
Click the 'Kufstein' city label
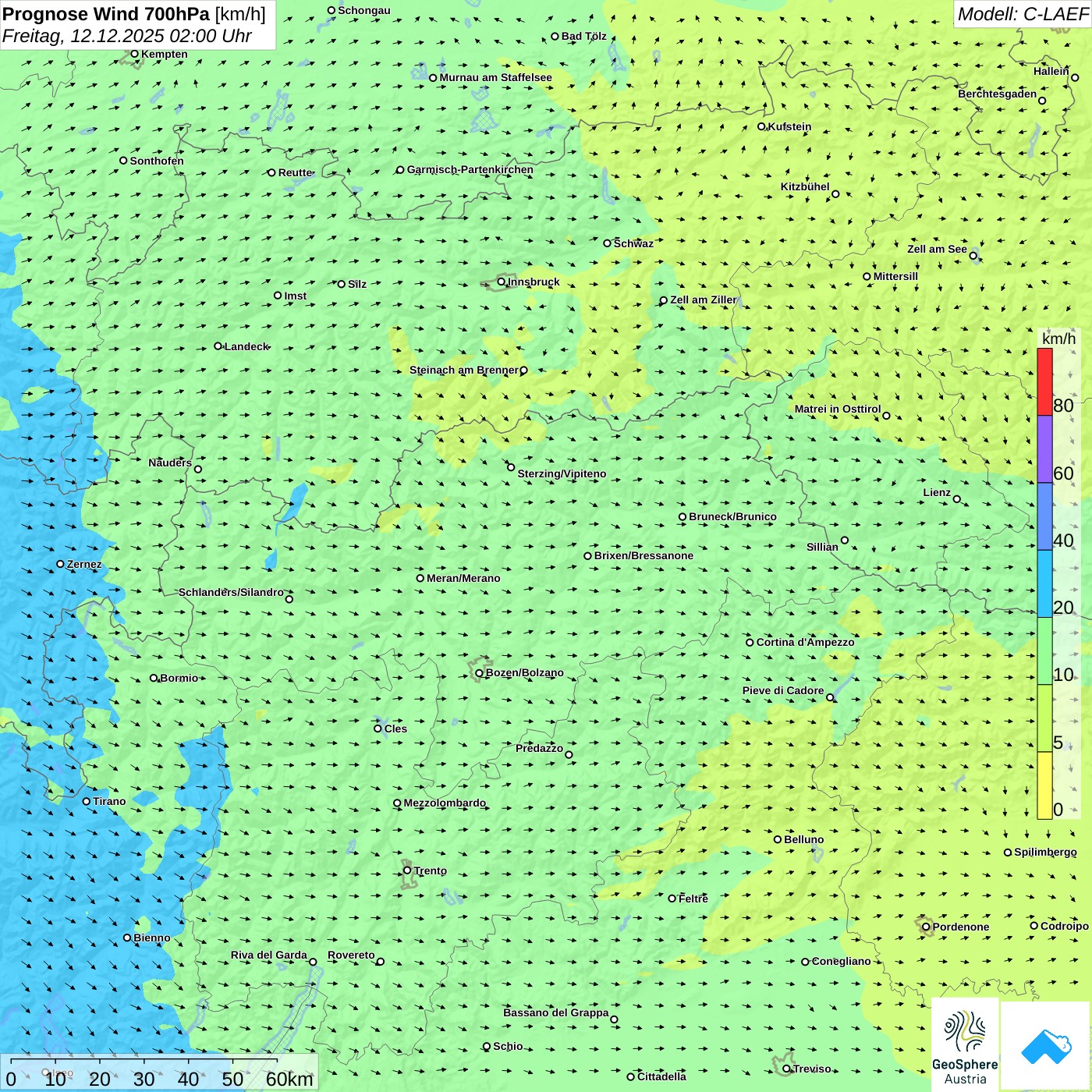(x=789, y=126)
